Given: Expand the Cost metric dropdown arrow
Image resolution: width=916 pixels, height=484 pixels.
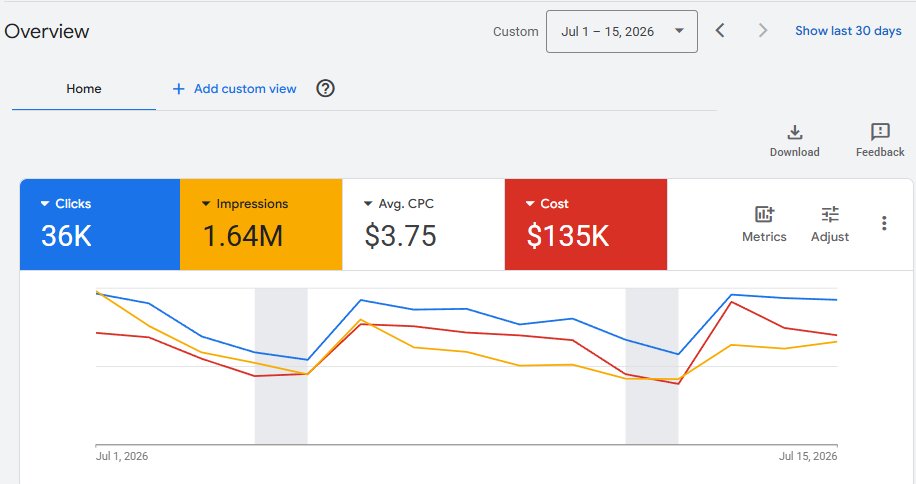Looking at the screenshot, I should 530,204.
